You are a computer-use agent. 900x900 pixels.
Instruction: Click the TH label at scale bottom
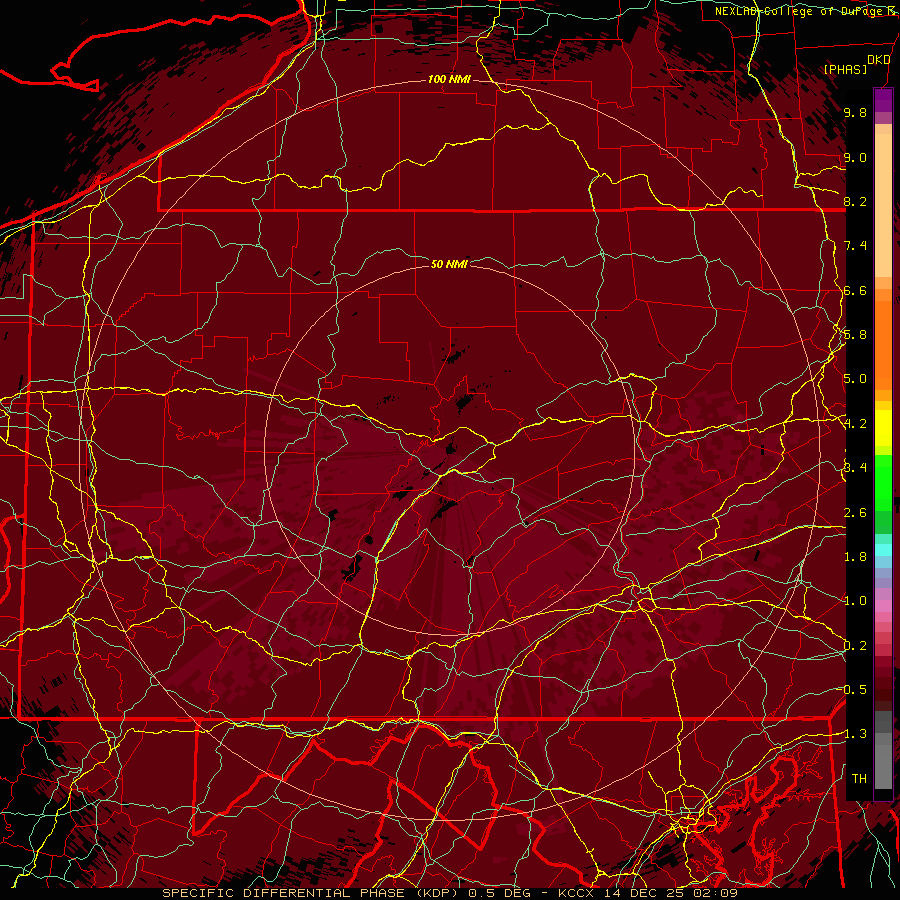coord(859,779)
